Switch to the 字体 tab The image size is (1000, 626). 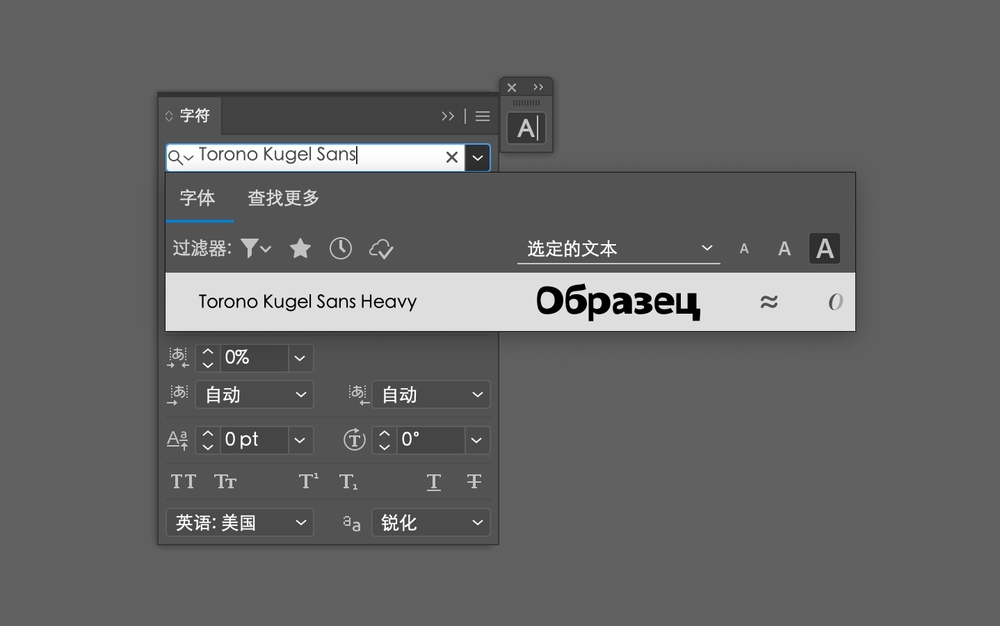click(x=198, y=198)
